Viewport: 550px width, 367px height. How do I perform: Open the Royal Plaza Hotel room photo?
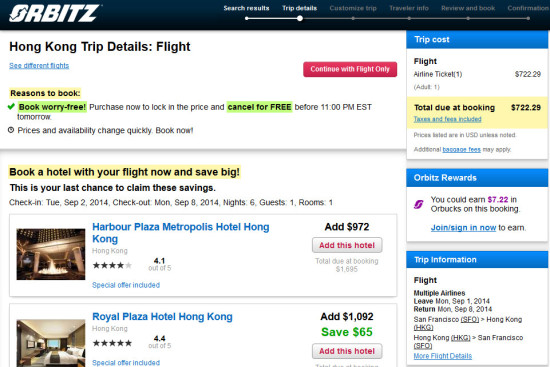point(51,343)
